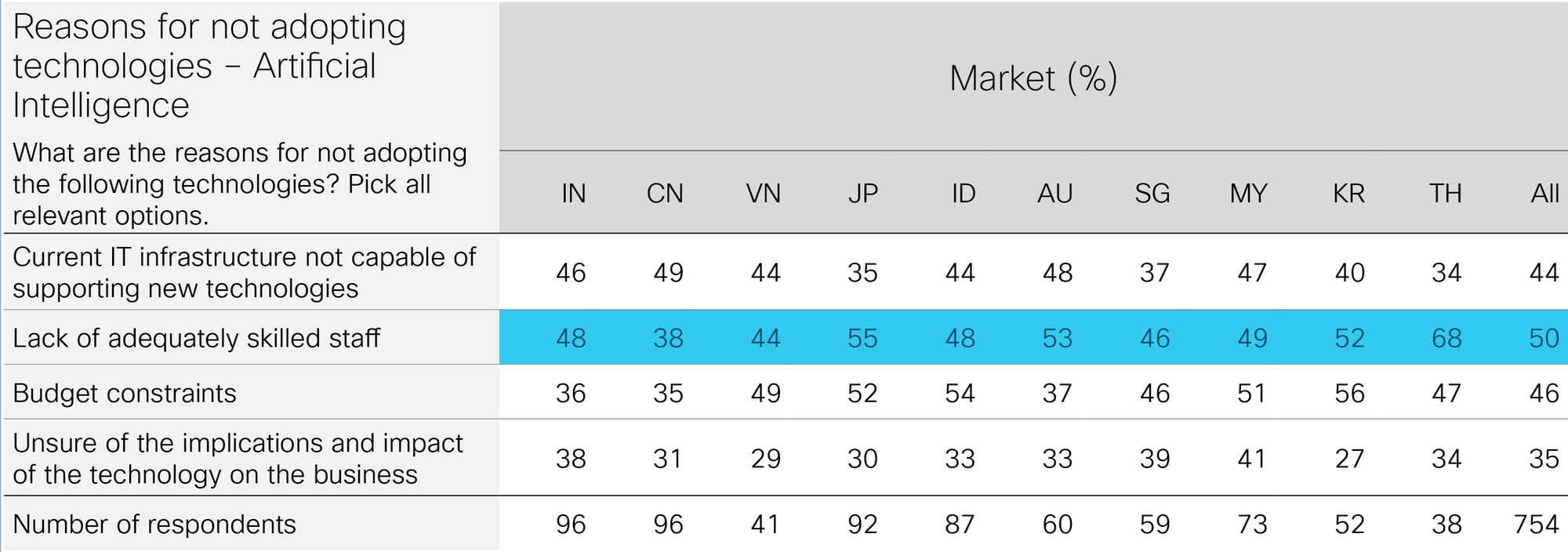Select the 27 value in KR column
This screenshot has width=1568, height=552.
coord(1349,459)
